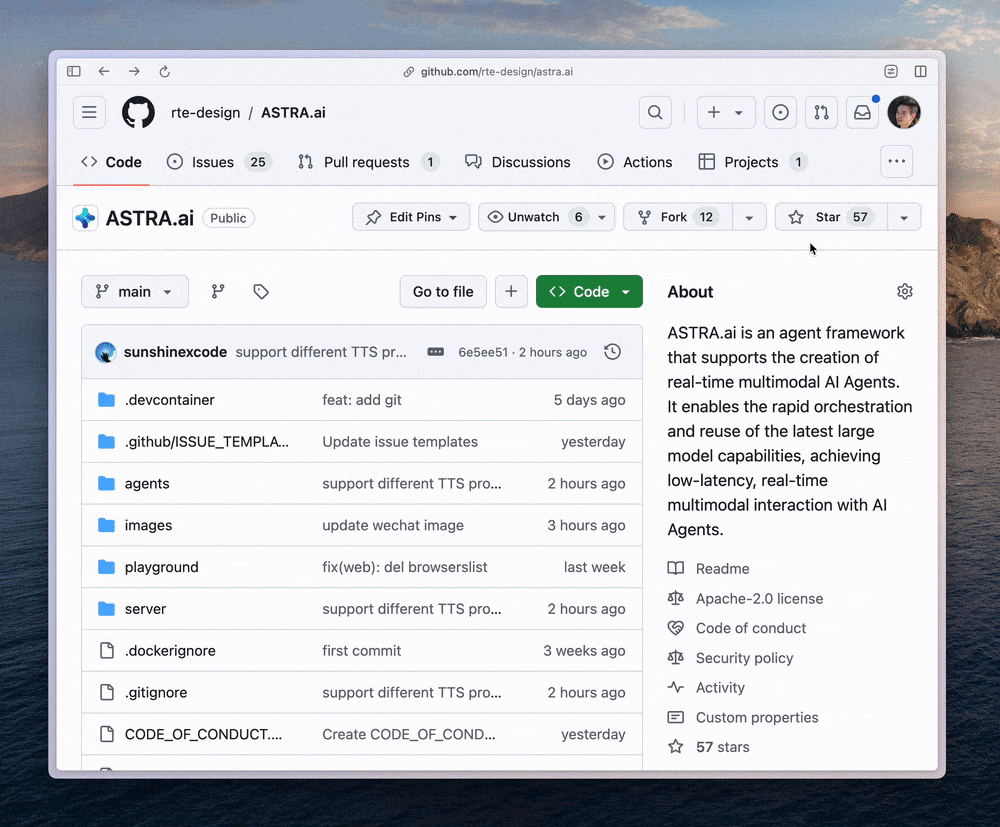The height and width of the screenshot is (827, 1000).
Task: Open the .devcontainer folder
Action: pos(170,400)
